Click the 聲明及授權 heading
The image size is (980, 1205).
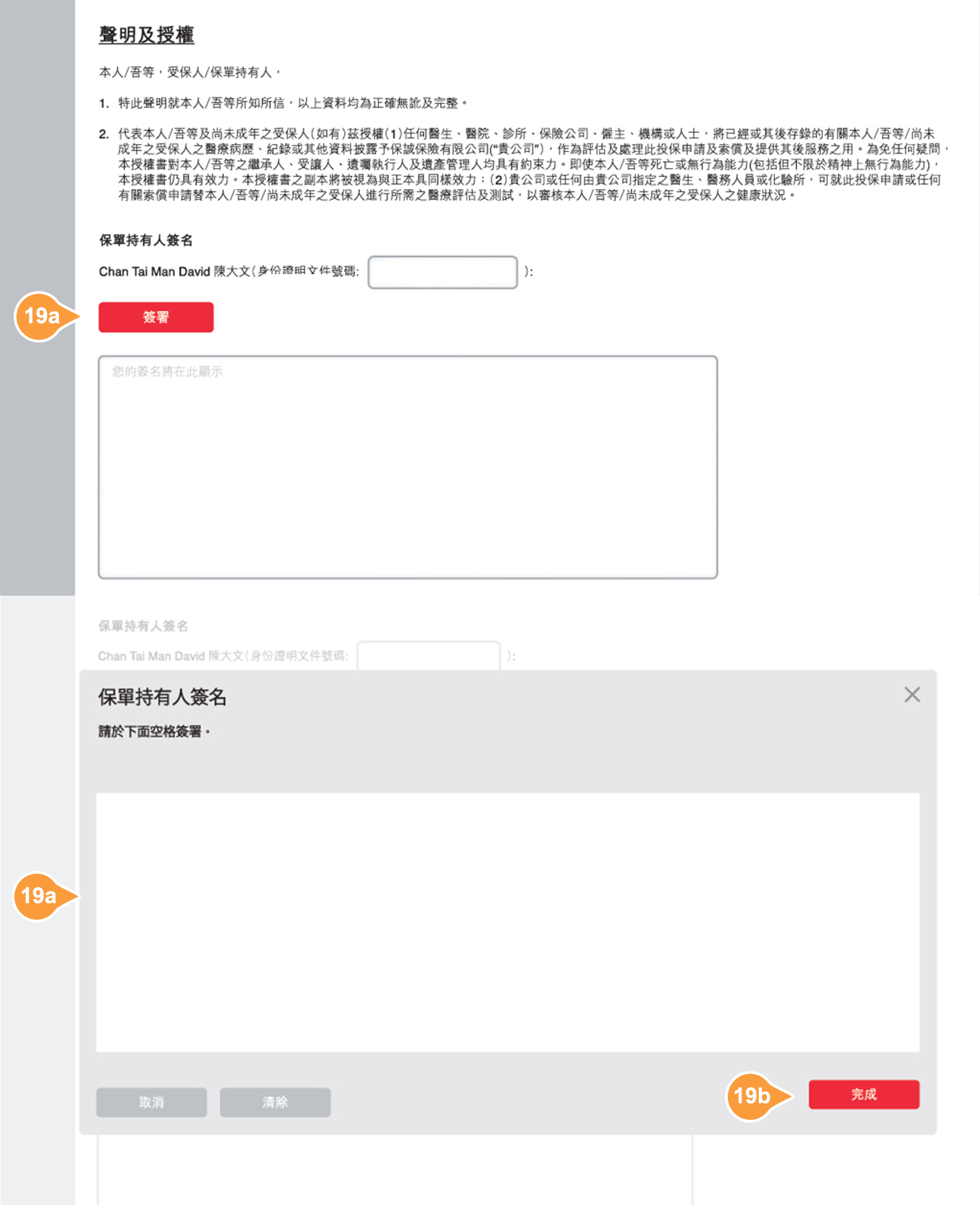pos(147,35)
